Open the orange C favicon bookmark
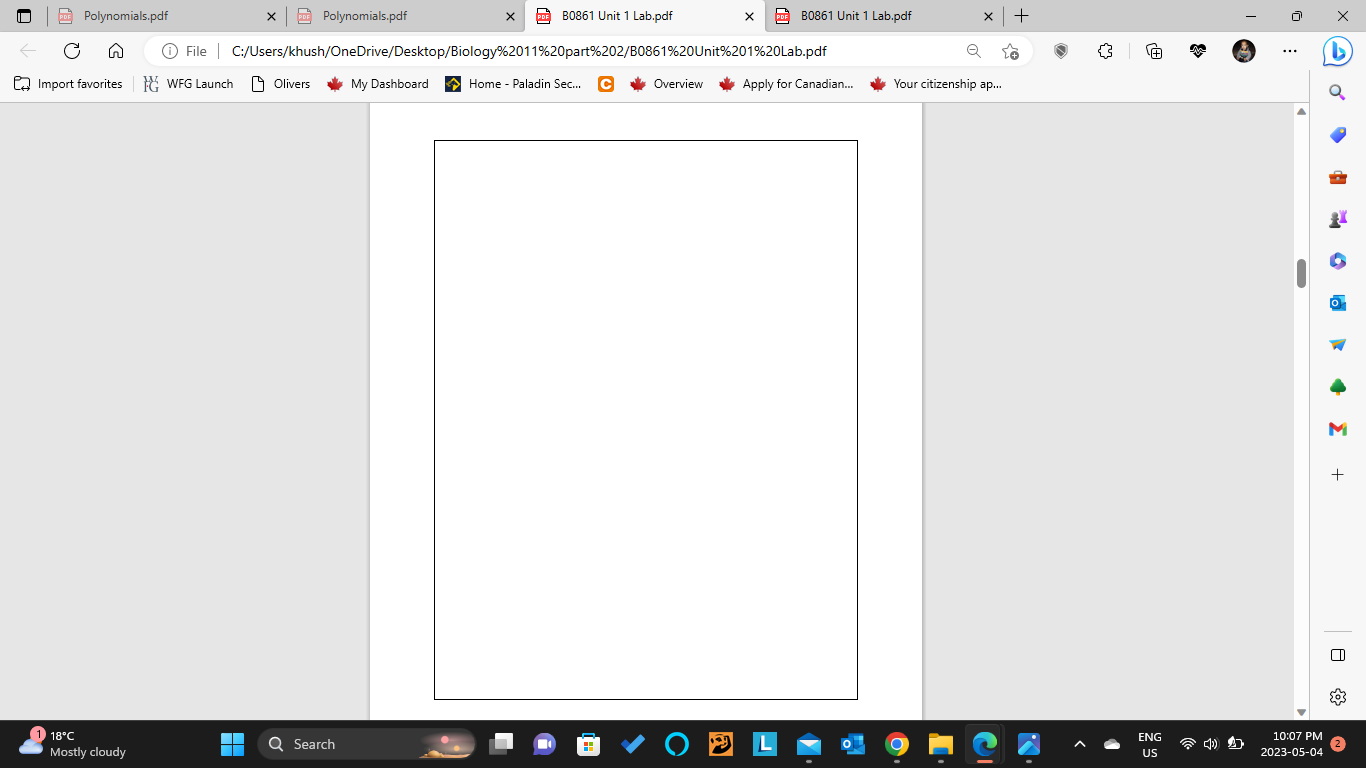1366x768 pixels. tap(606, 84)
